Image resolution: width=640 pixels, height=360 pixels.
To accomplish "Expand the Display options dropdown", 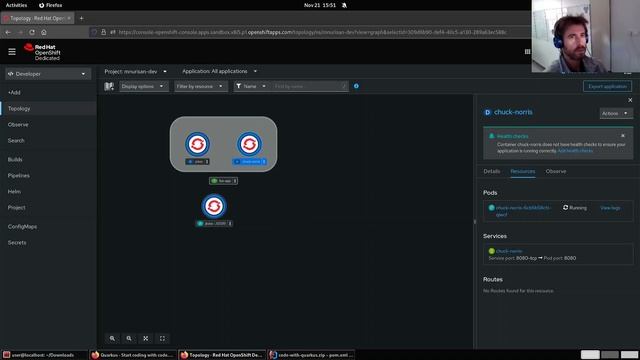I will (x=144, y=86).
